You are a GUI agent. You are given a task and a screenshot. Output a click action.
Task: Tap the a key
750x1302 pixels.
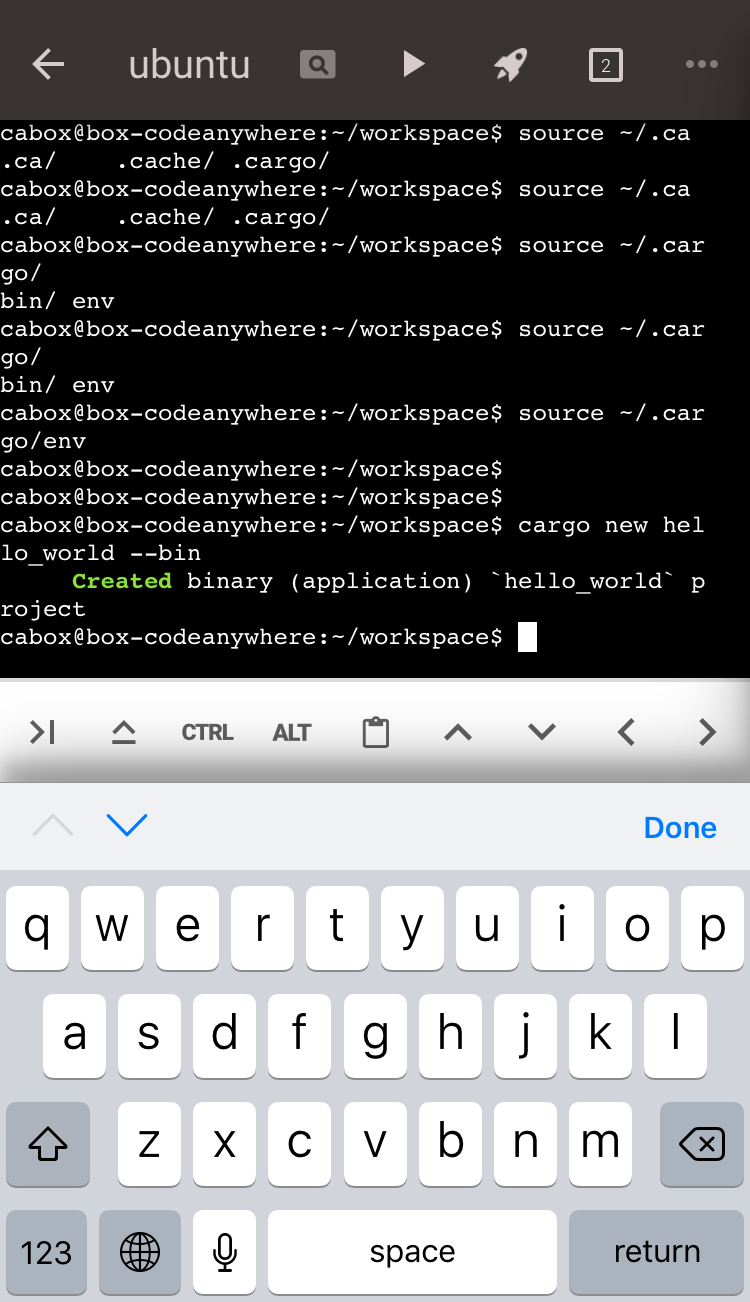tap(75, 1035)
